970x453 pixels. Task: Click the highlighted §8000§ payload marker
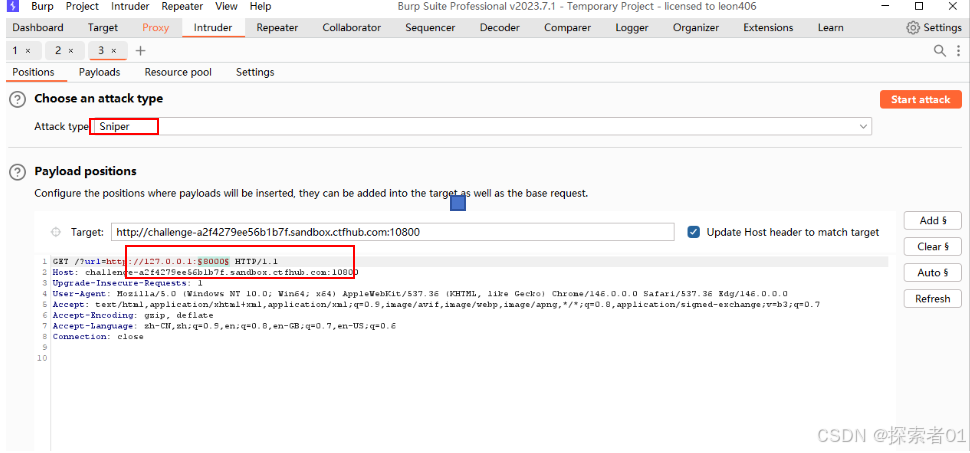tap(213, 262)
